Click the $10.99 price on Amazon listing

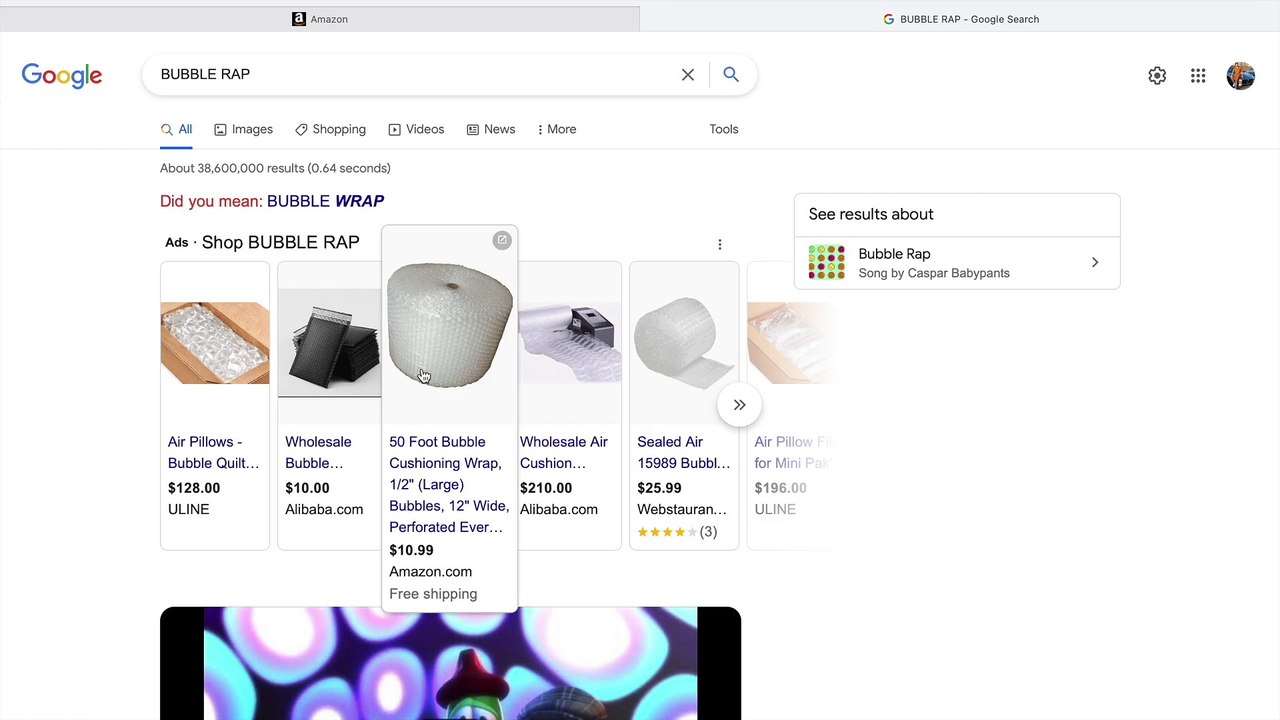[411, 550]
